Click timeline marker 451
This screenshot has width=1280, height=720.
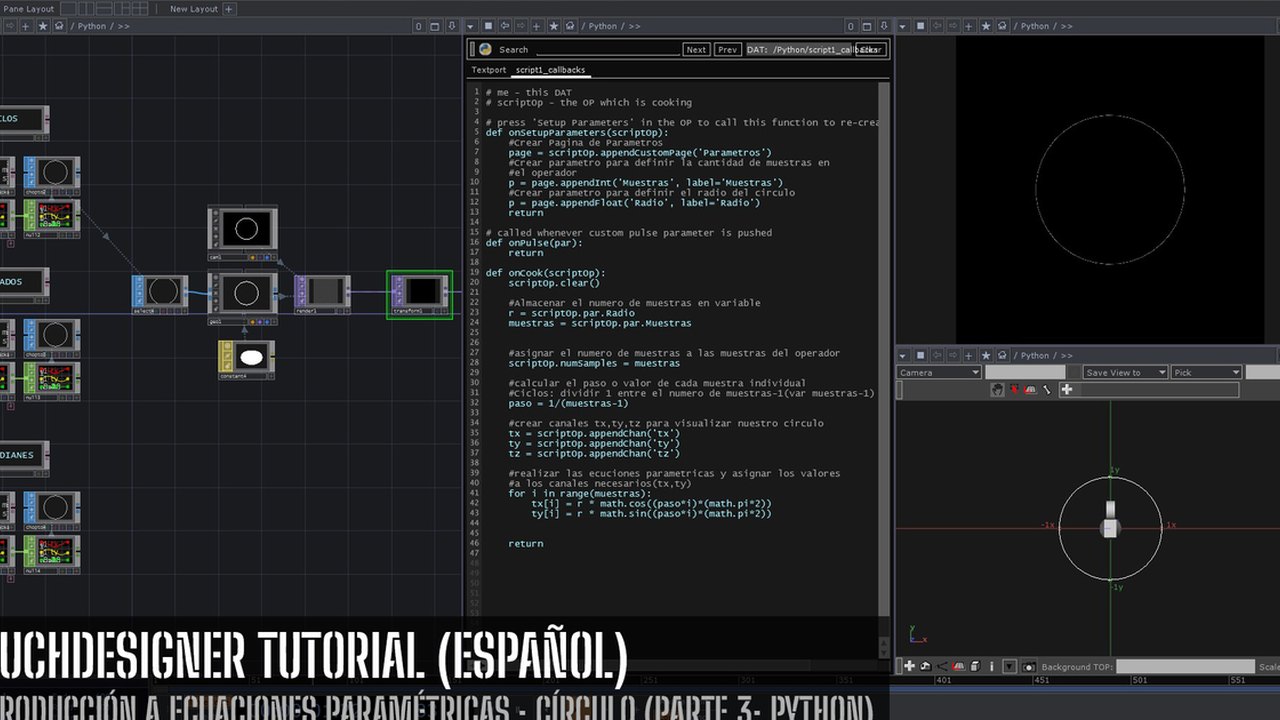(1041, 680)
